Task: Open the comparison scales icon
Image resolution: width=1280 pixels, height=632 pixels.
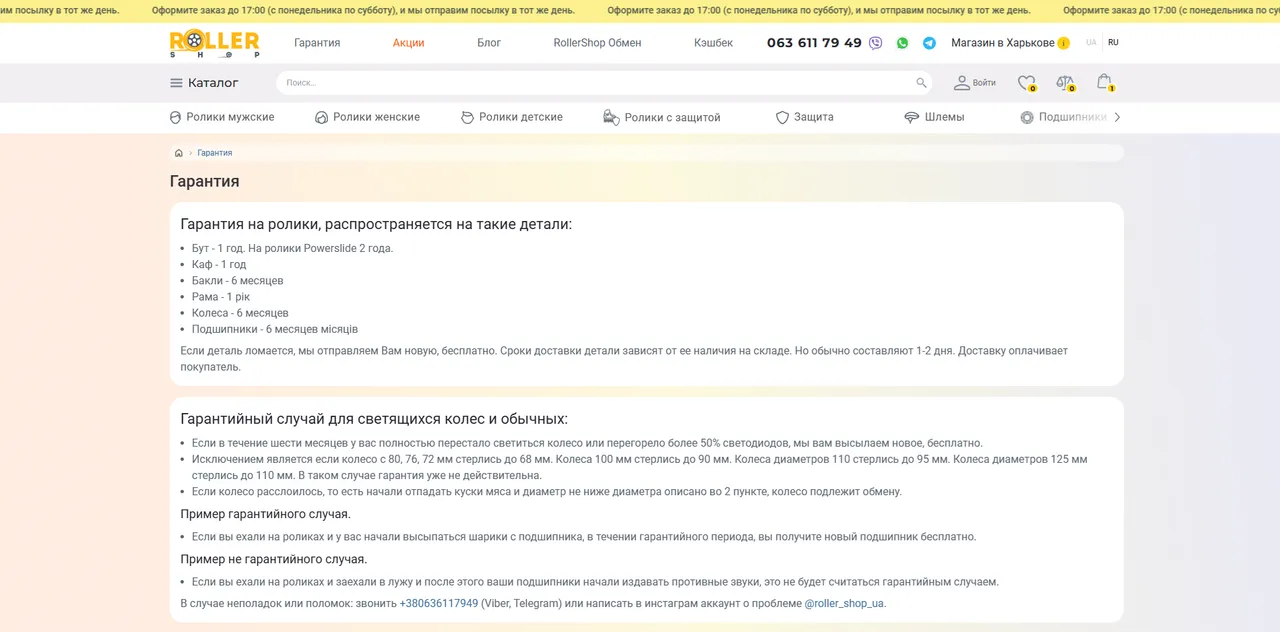Action: pyautogui.click(x=1065, y=83)
